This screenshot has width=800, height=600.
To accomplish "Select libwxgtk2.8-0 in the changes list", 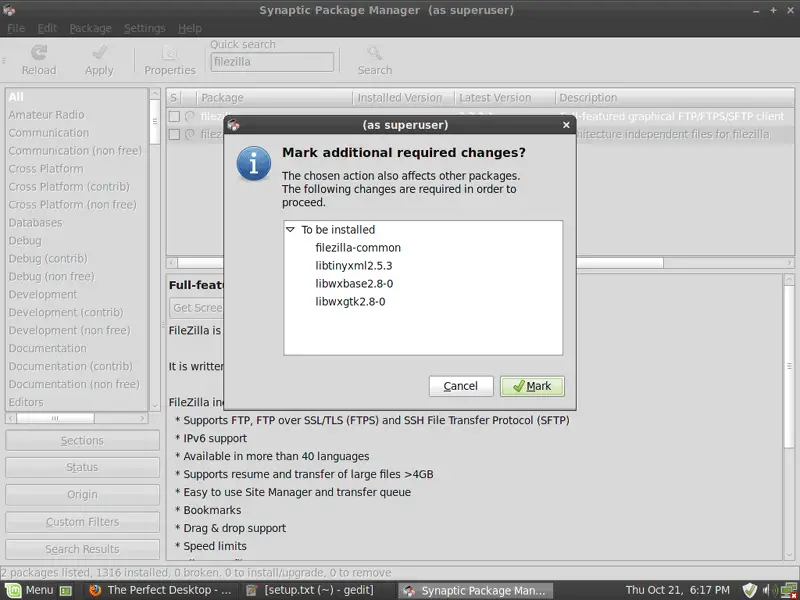I will pyautogui.click(x=350, y=302).
